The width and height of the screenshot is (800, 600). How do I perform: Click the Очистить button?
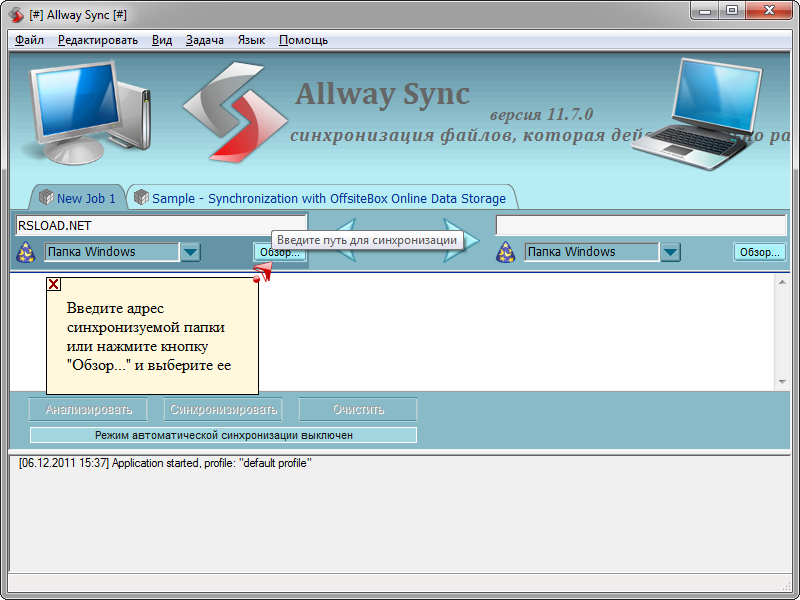click(358, 409)
